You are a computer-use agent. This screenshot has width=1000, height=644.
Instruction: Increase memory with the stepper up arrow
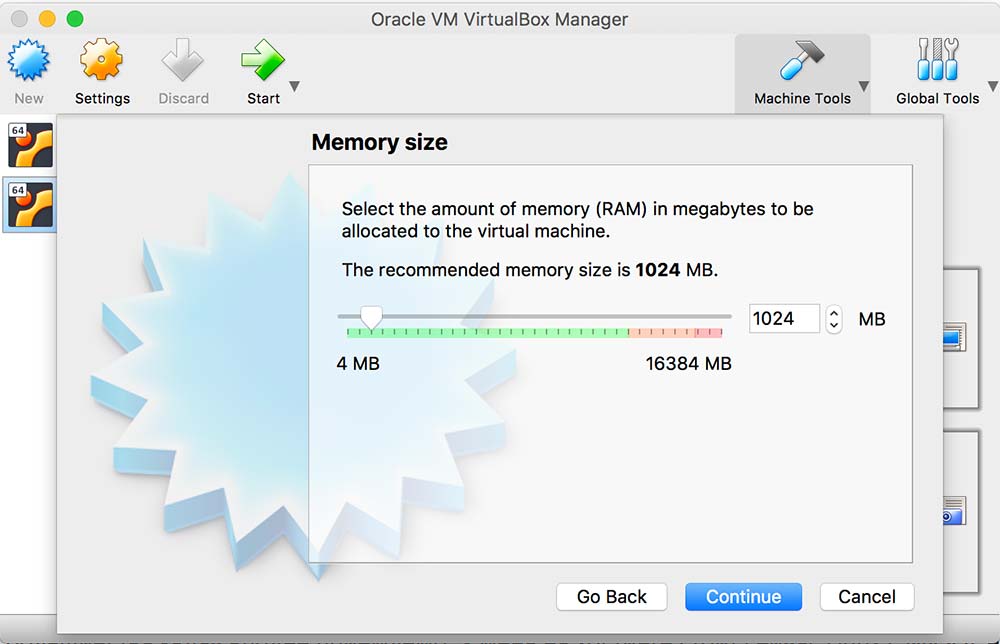834,312
